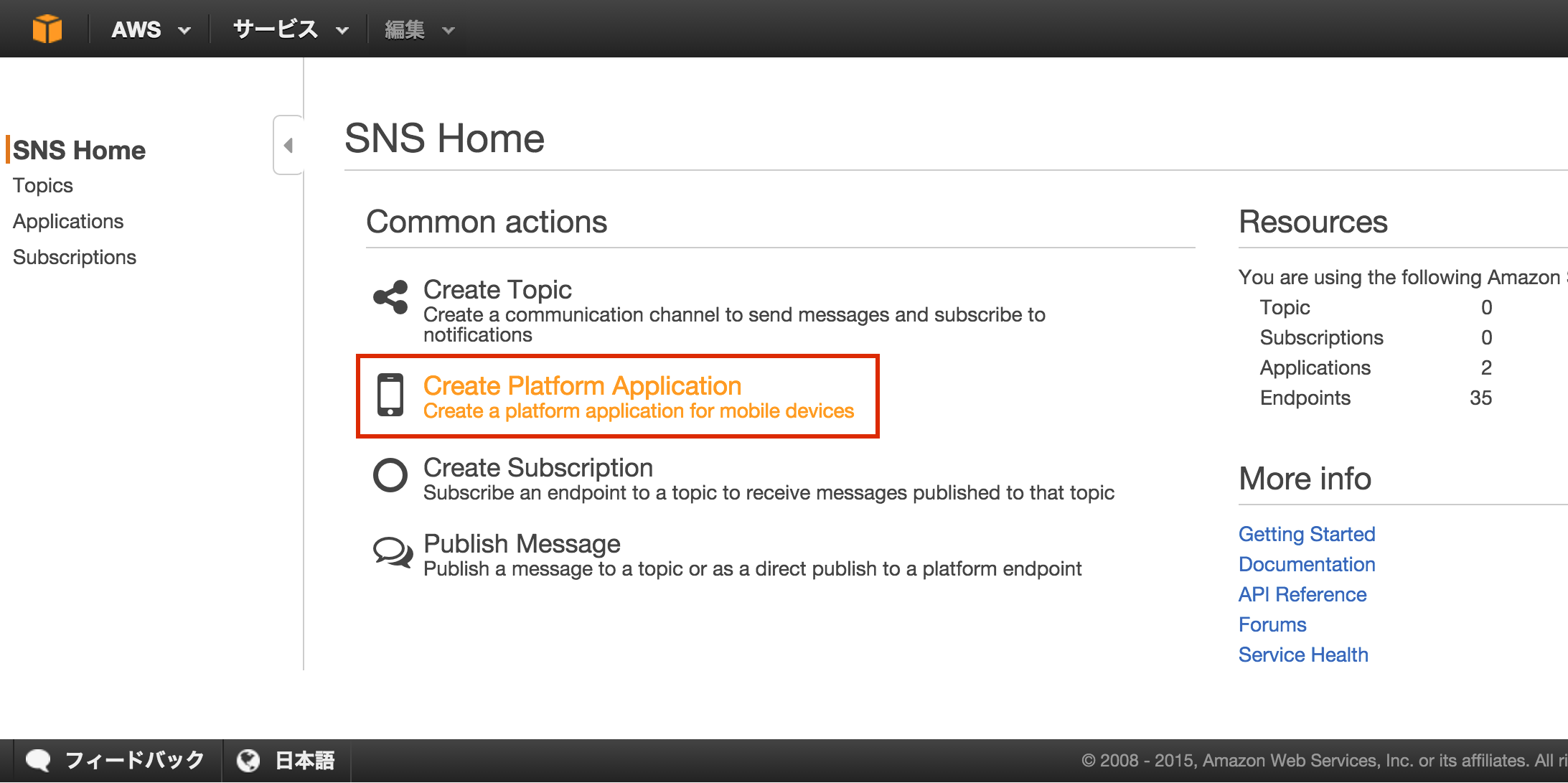Open Applications in the sidebar
The image size is (1568, 783).
tap(68, 221)
